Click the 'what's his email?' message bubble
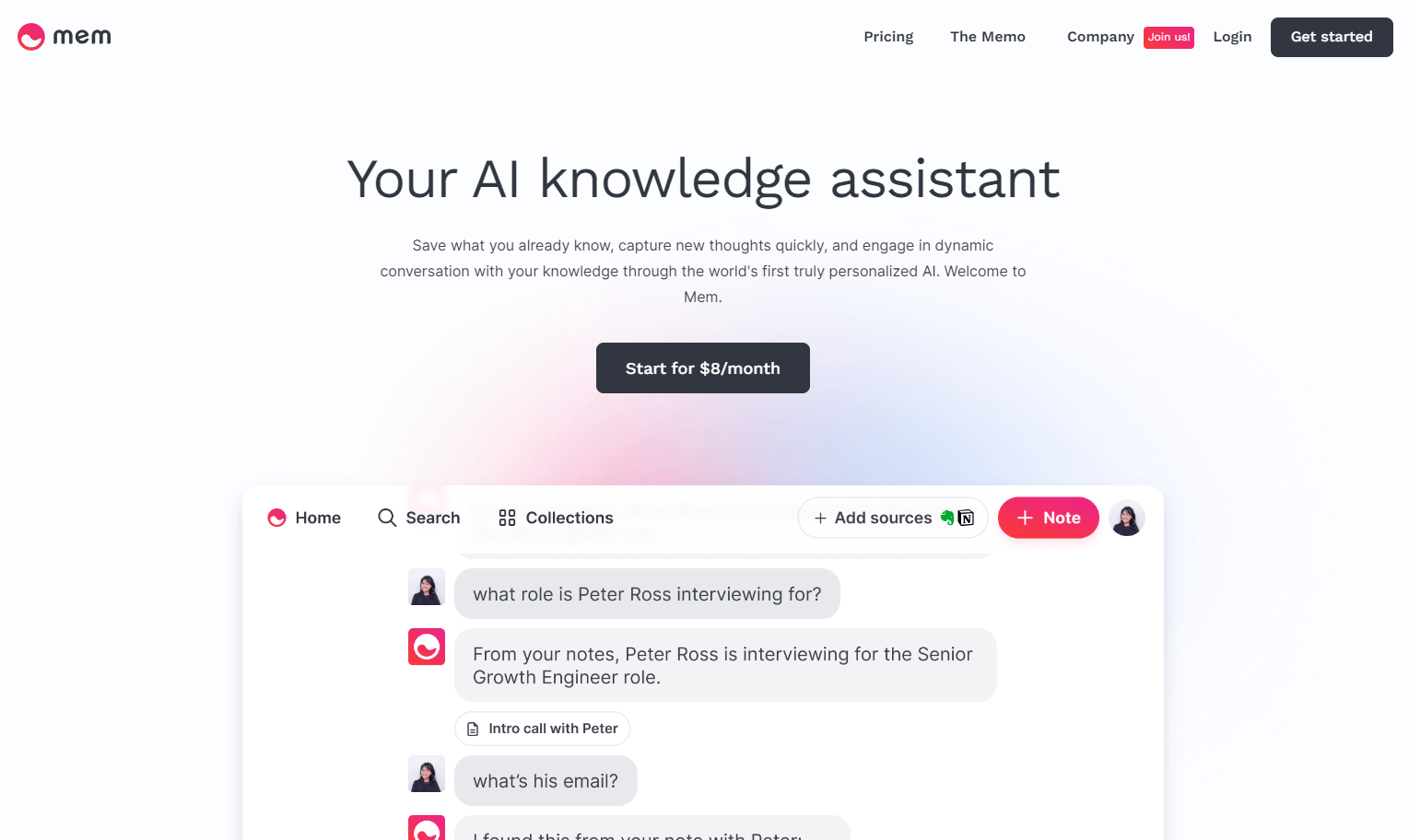1409x840 pixels. pyautogui.click(x=546, y=781)
